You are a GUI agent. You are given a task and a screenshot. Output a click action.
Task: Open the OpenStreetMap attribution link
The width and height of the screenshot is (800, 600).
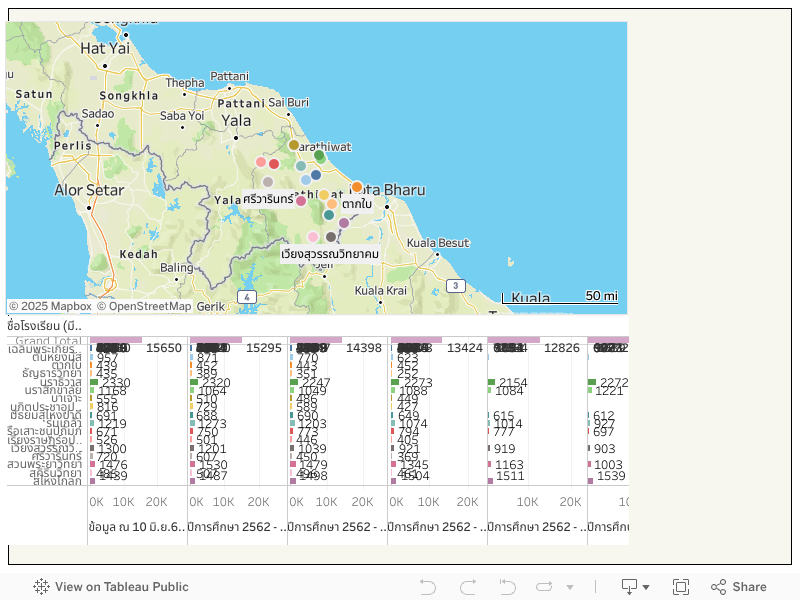click(146, 307)
